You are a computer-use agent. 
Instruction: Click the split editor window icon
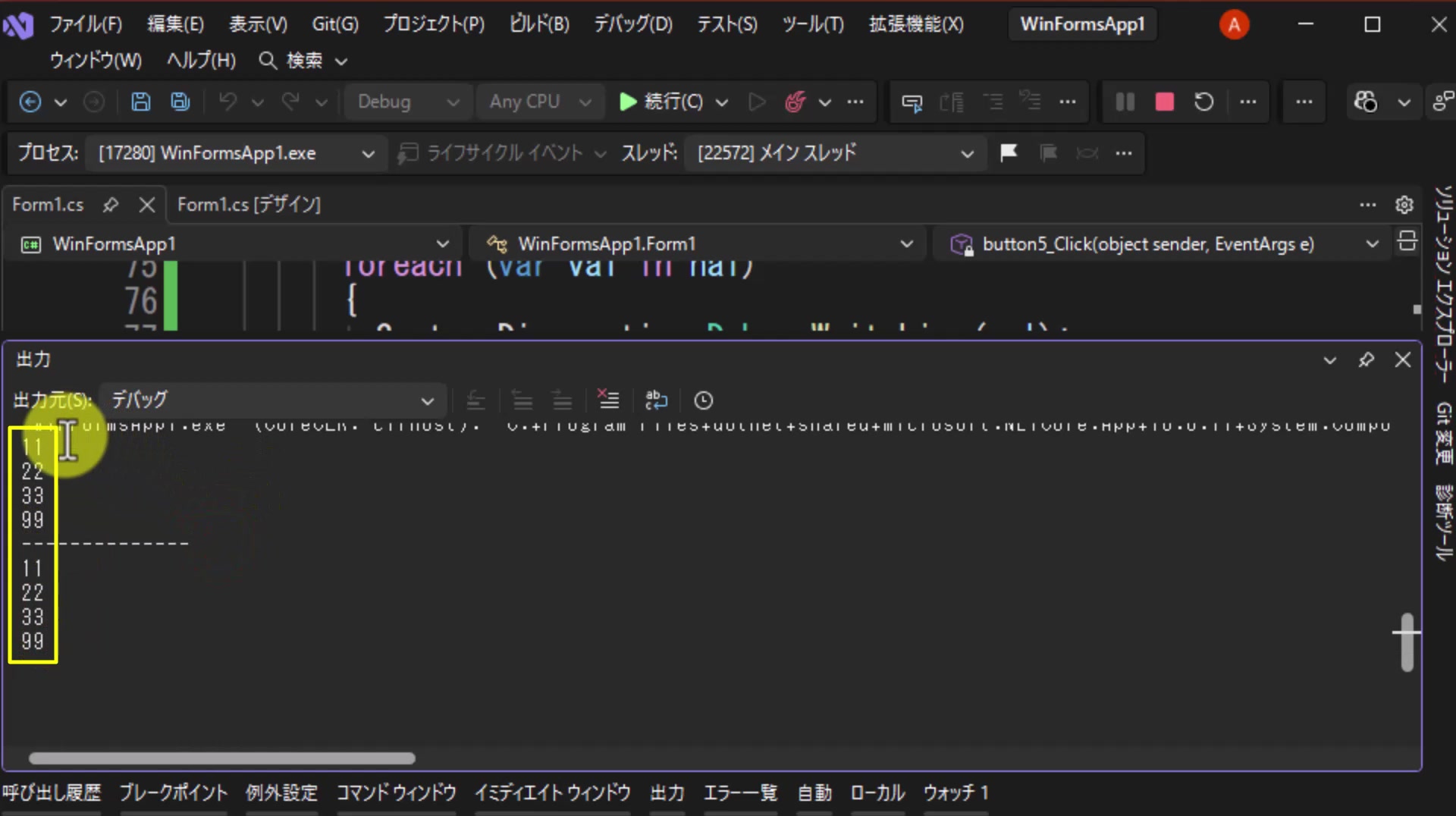pos(1407,241)
